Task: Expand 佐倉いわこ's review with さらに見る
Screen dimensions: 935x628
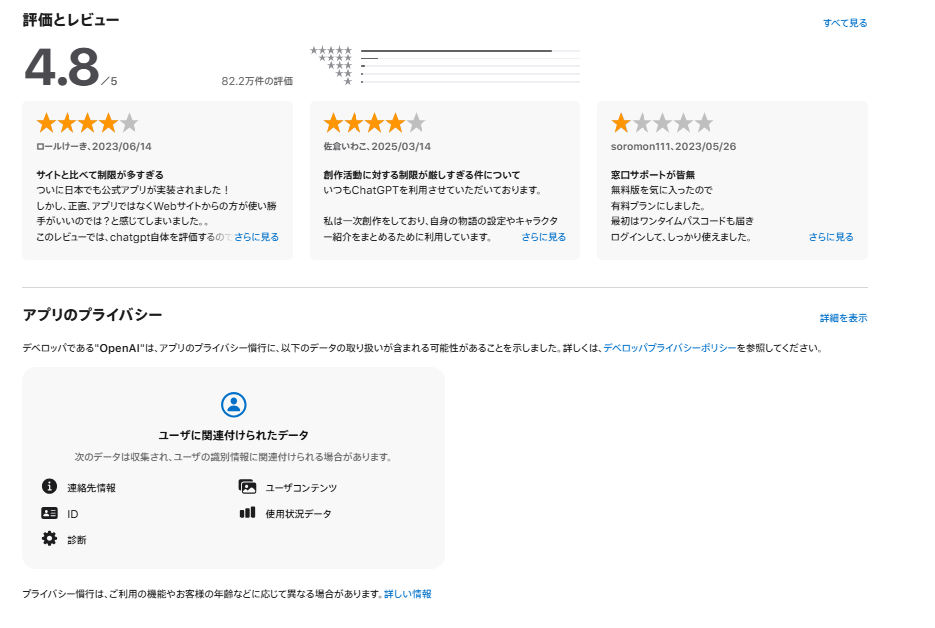Action: pos(544,237)
